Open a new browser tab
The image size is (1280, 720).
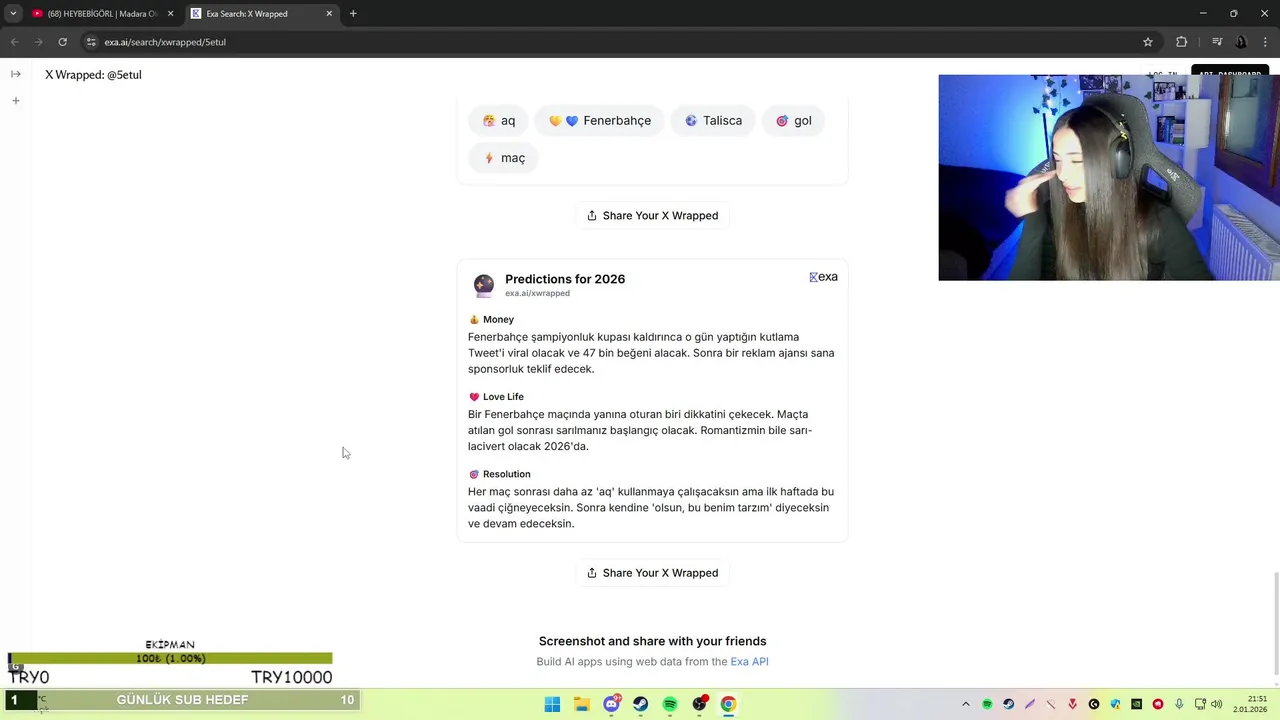(353, 14)
